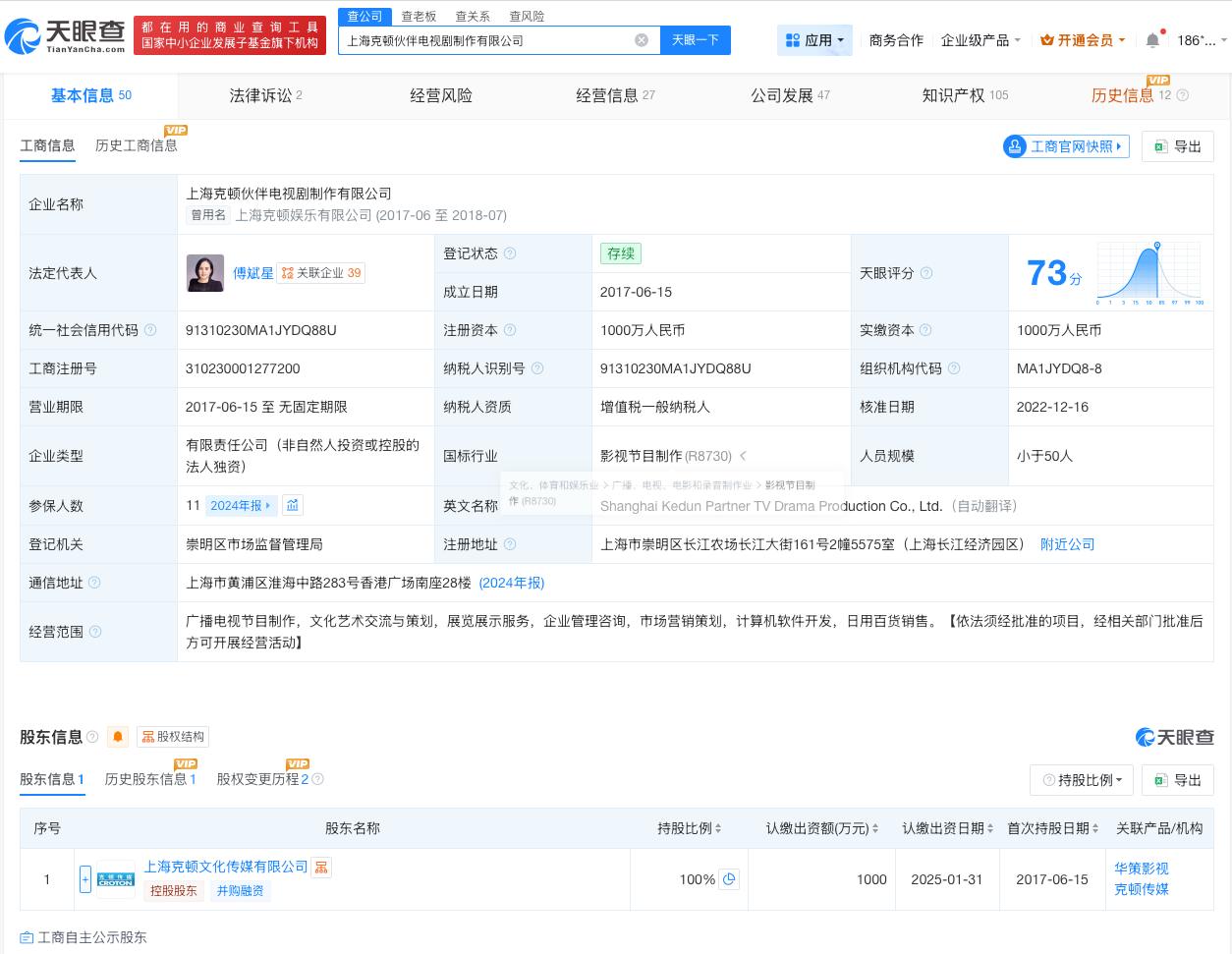Open the pie chart icon beside 100% shareholding
The height and width of the screenshot is (954, 1232).
(729, 879)
